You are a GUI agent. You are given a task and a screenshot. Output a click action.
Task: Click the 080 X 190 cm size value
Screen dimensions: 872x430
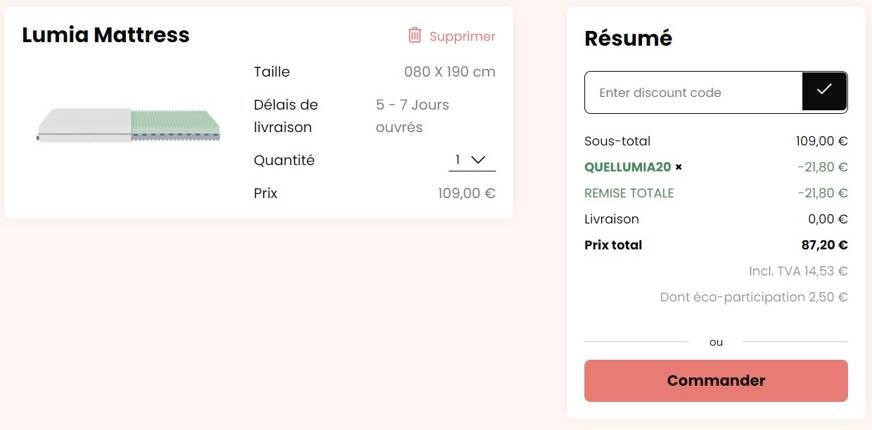pos(449,72)
